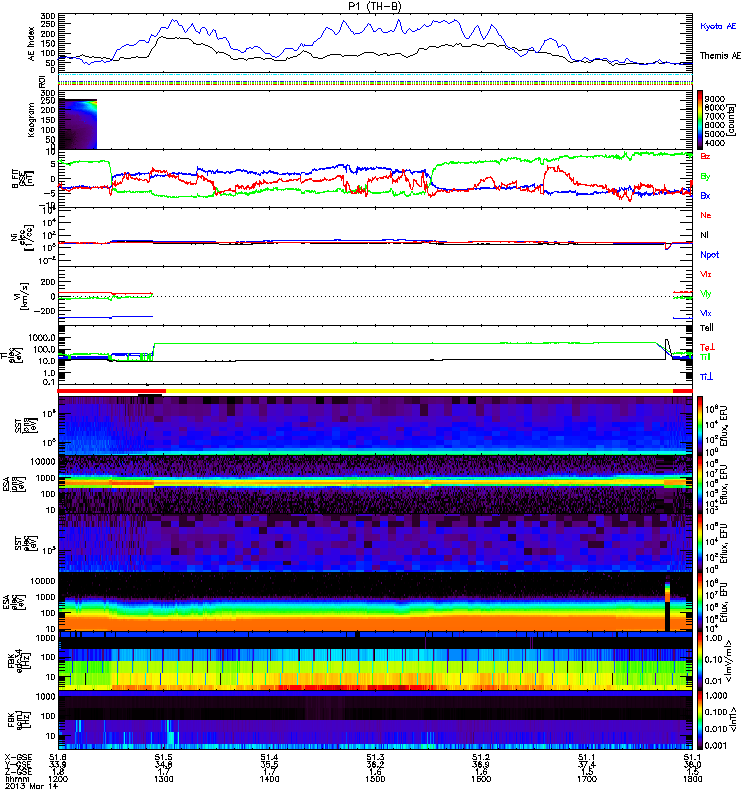750x800 pixels.
Task: Click the 1600 time axis label
Action: coord(481,779)
